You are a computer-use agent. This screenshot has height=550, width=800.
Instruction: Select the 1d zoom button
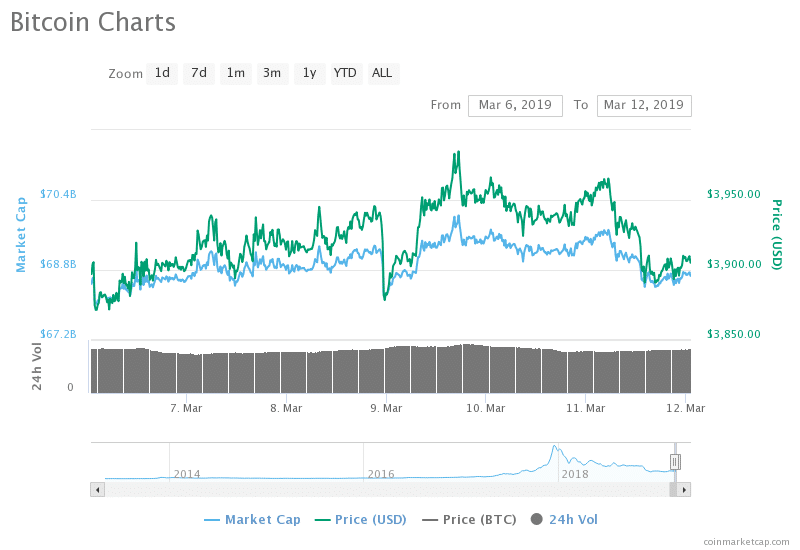[x=162, y=73]
